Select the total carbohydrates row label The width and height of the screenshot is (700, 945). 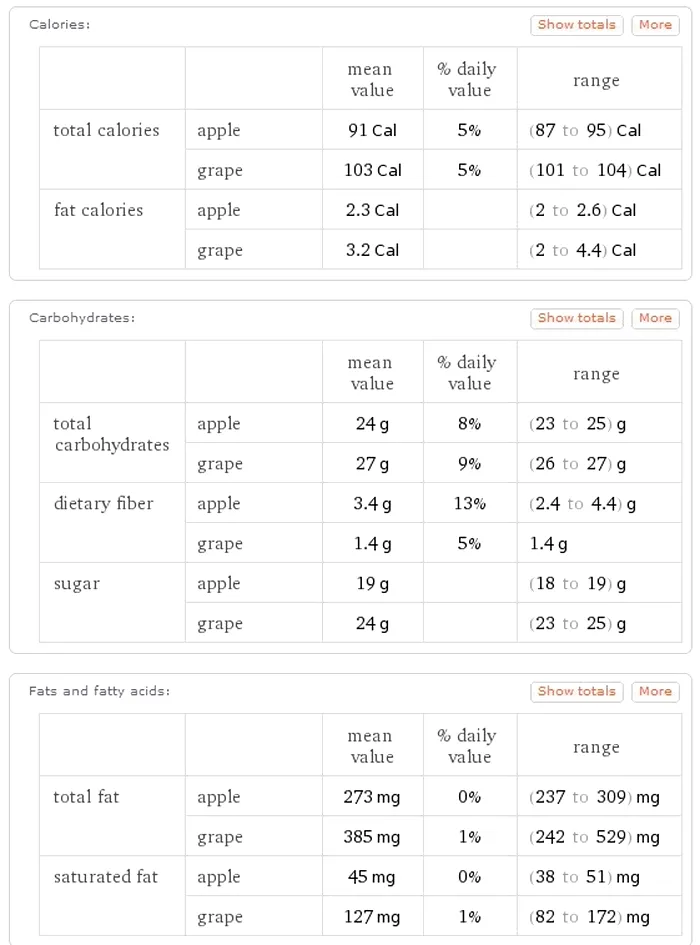(x=111, y=434)
